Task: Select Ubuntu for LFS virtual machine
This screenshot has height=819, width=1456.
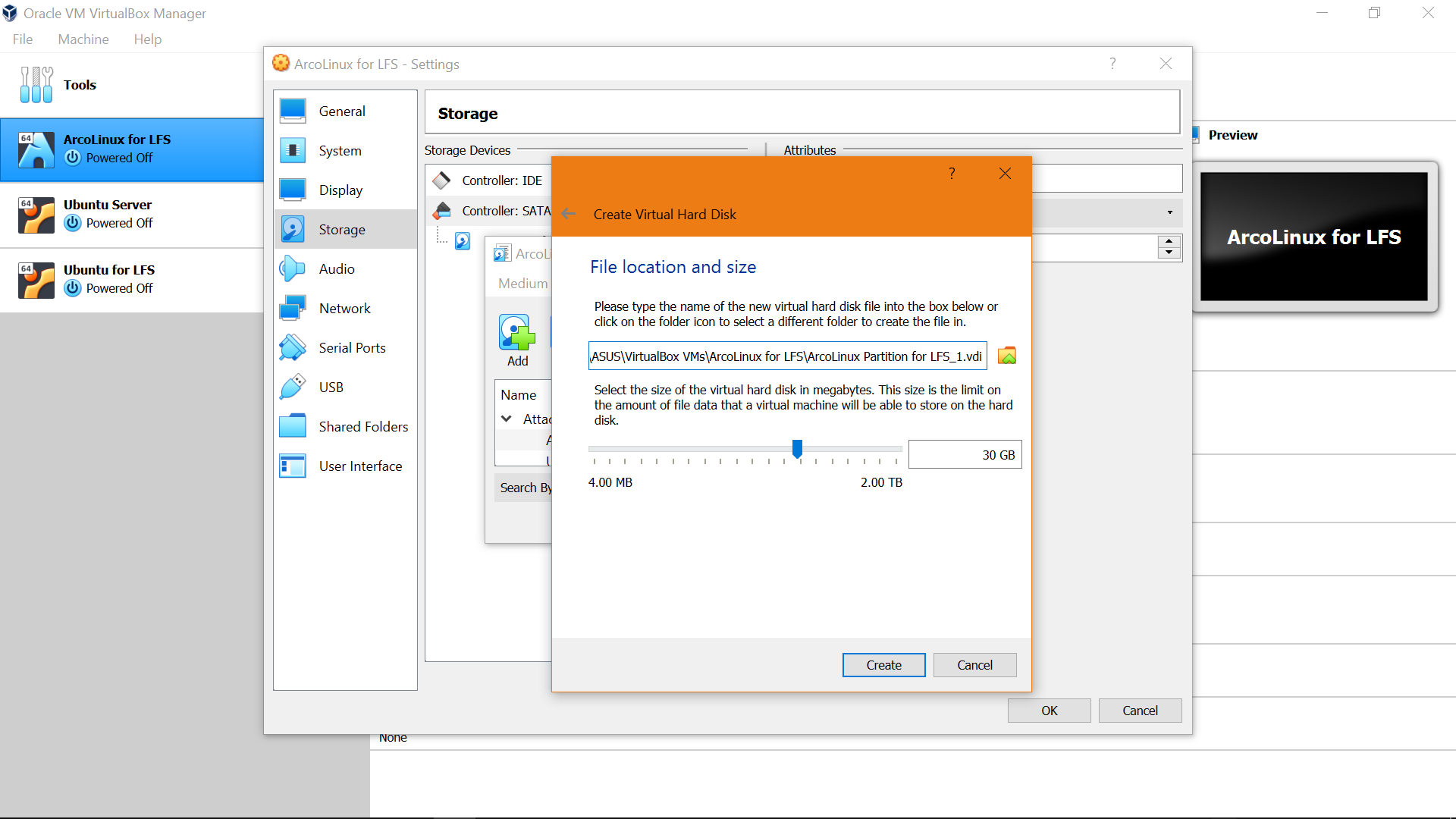Action: (132, 280)
